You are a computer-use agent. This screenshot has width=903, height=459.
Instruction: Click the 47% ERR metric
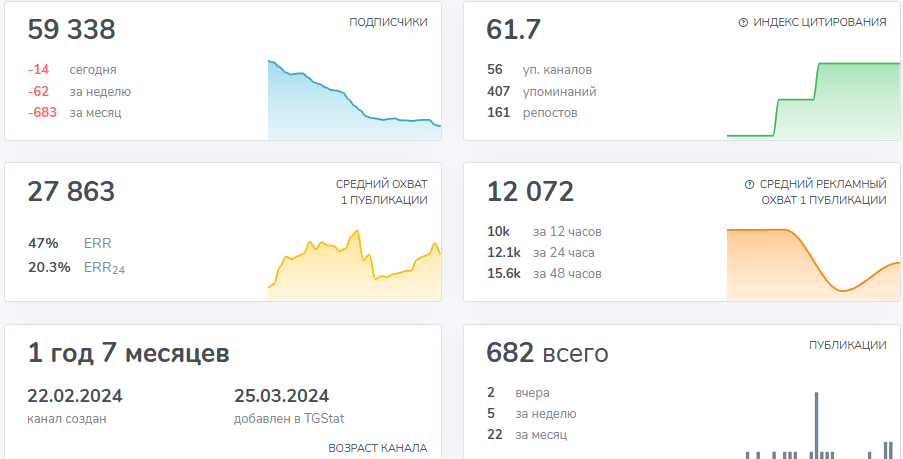pyautogui.click(x=70, y=243)
